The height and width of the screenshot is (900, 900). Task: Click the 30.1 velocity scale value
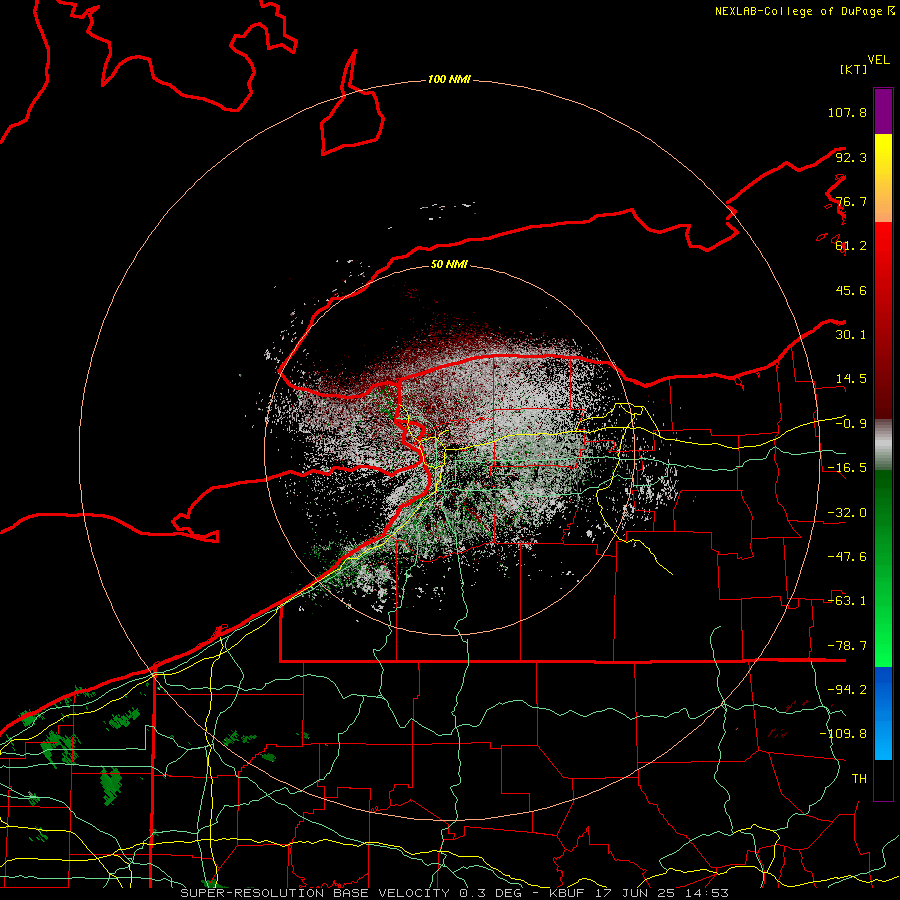[851, 335]
